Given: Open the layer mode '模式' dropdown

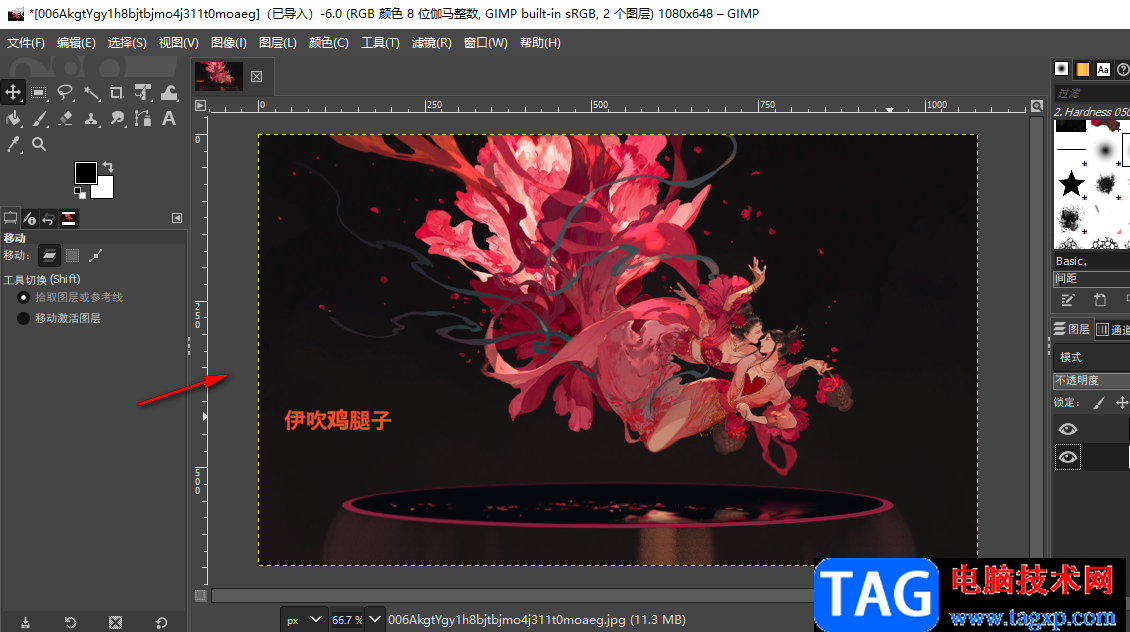Looking at the screenshot, I should 1091,357.
